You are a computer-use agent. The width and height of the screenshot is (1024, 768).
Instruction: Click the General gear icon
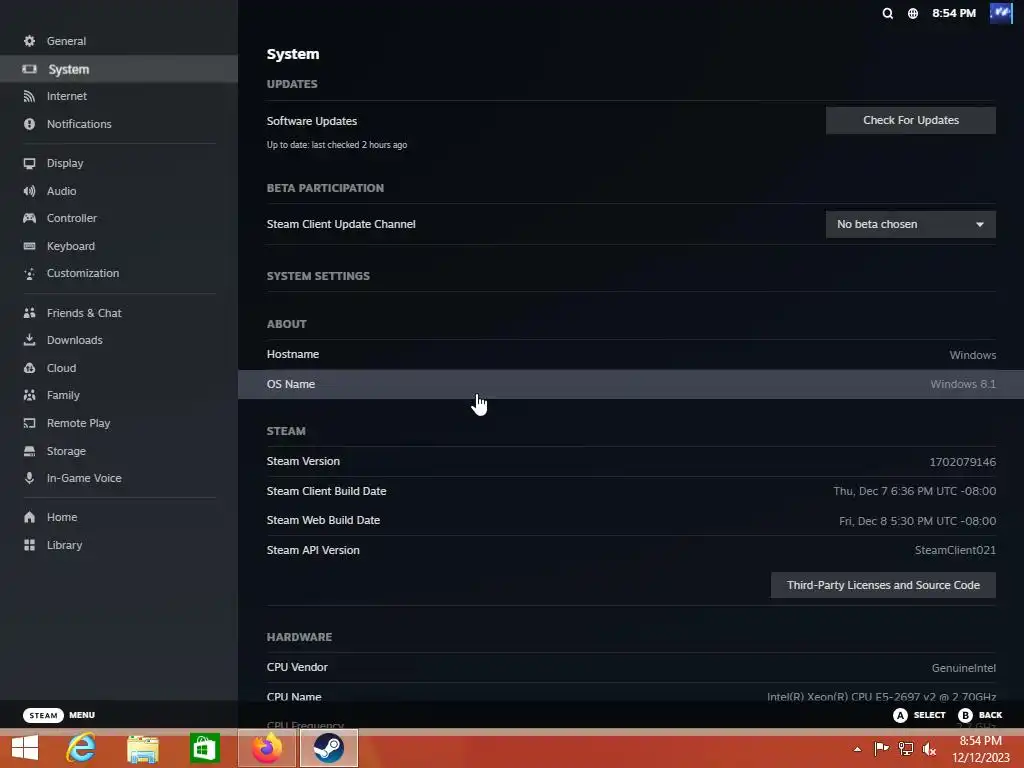point(29,41)
